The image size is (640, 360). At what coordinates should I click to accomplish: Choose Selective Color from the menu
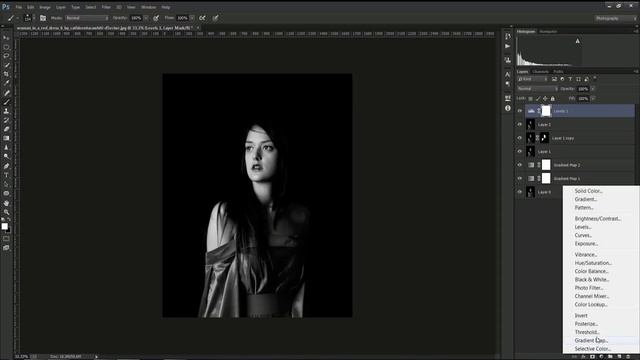click(593, 349)
